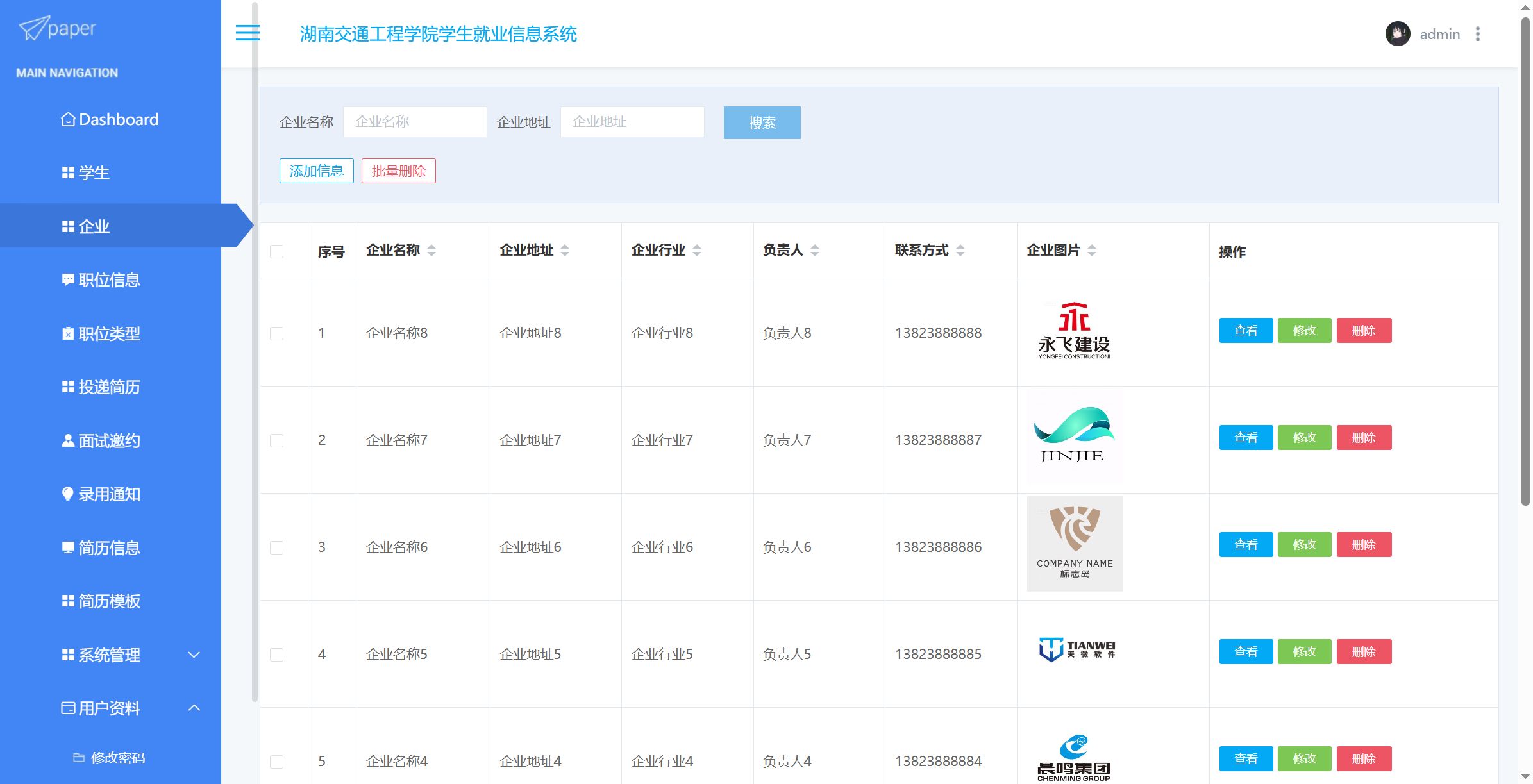This screenshot has height=784, width=1533.
Task: Open the JINJIE company logo image
Action: [1075, 437]
